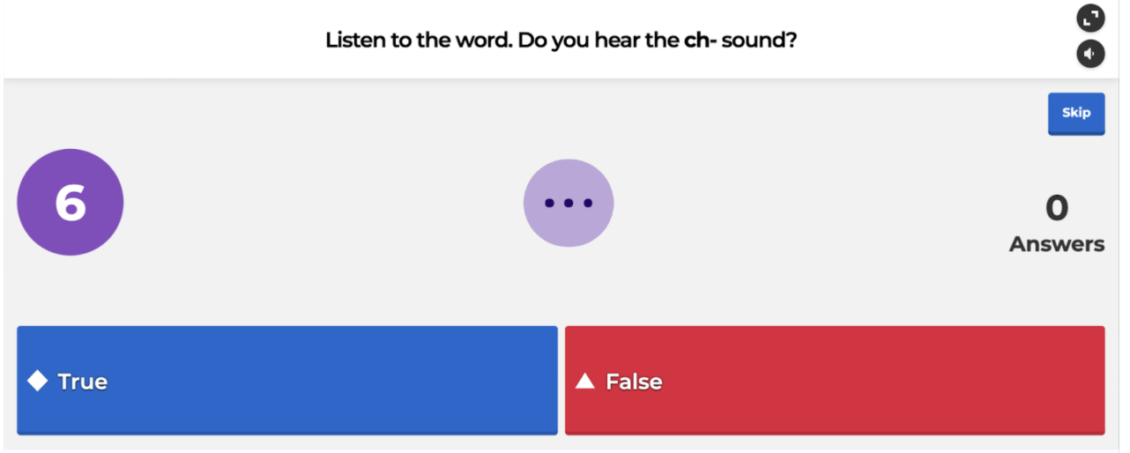Viewport: 1130px width, 453px height.
Task: Click the question text about the word
Action: click(x=560, y=42)
